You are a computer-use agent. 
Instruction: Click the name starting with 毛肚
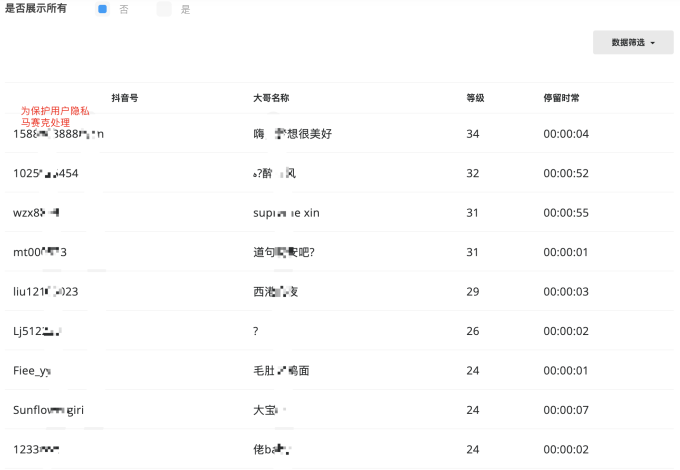click(281, 371)
